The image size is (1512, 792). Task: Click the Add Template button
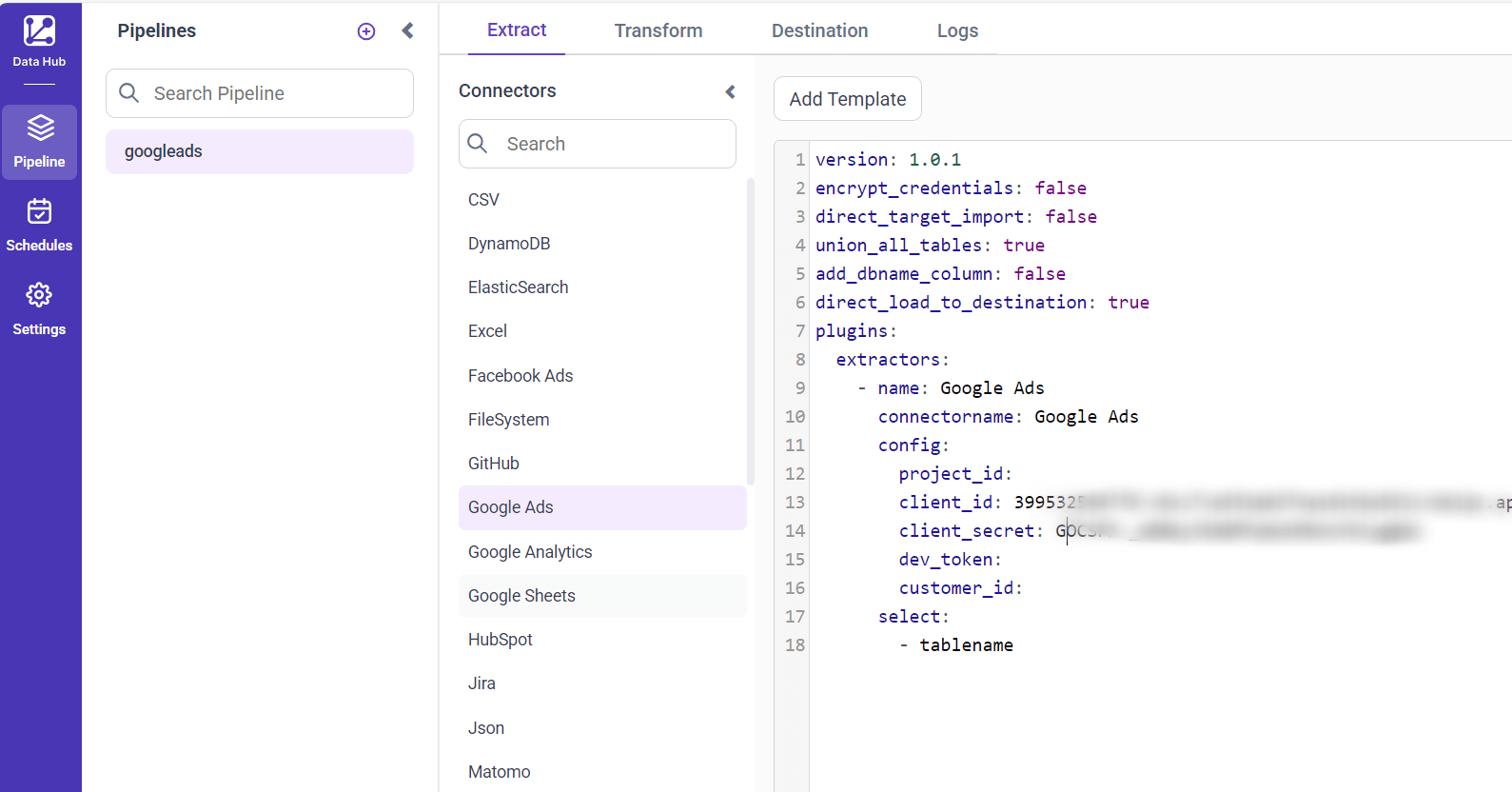click(x=848, y=99)
